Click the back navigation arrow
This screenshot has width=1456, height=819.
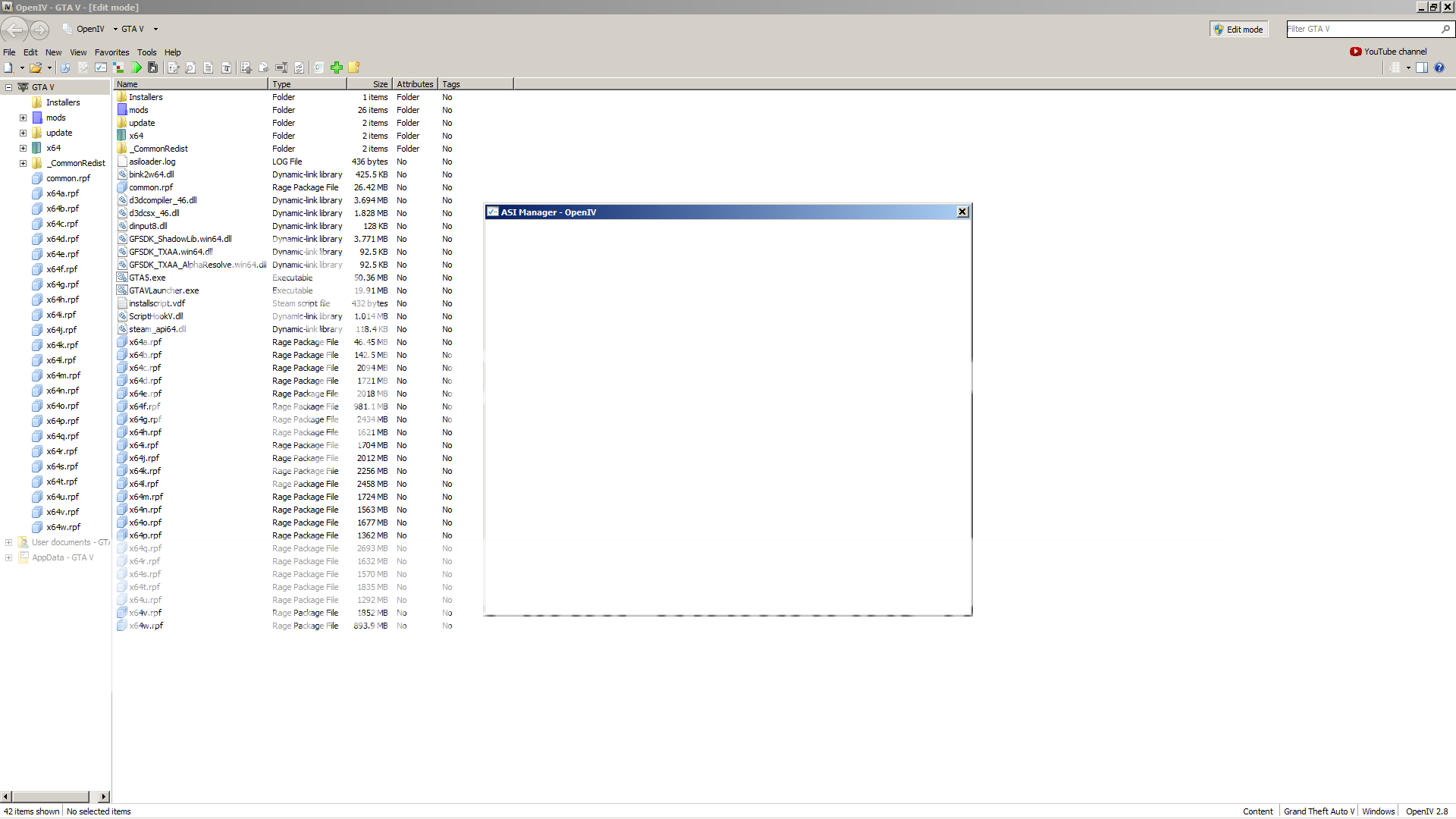point(14,30)
